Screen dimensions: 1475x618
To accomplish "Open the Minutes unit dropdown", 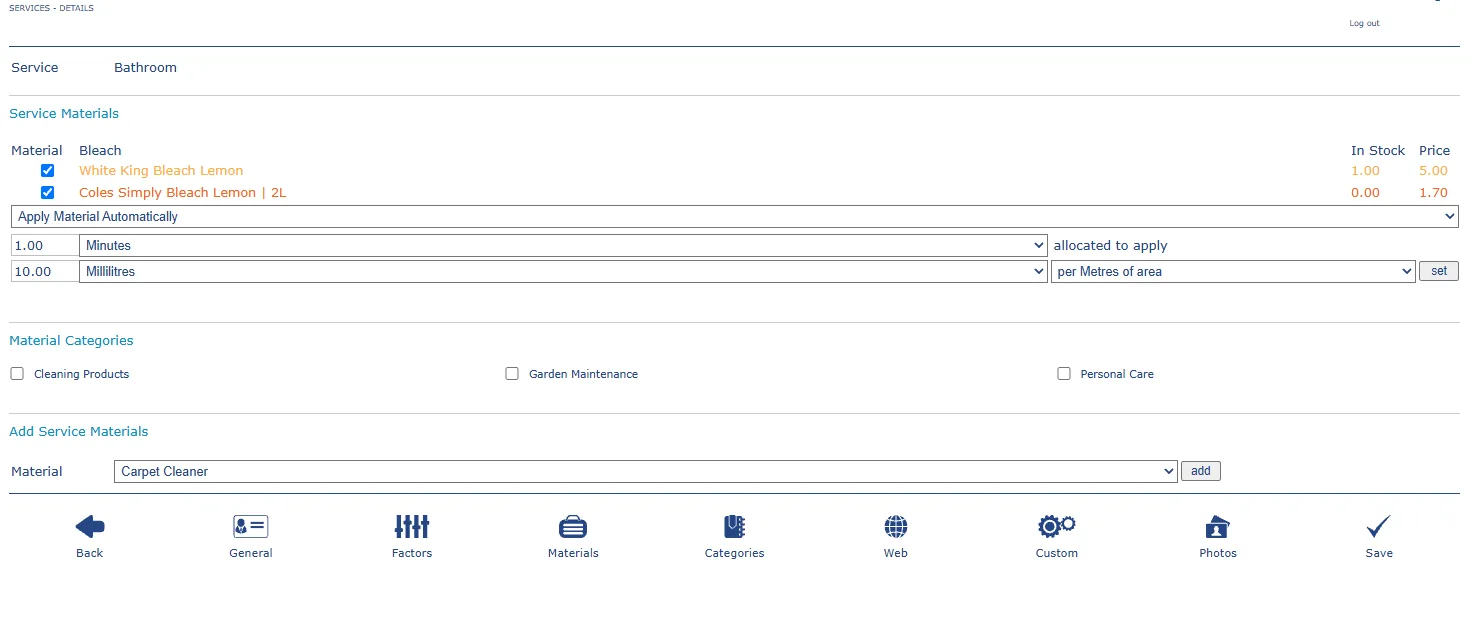I will [563, 246].
